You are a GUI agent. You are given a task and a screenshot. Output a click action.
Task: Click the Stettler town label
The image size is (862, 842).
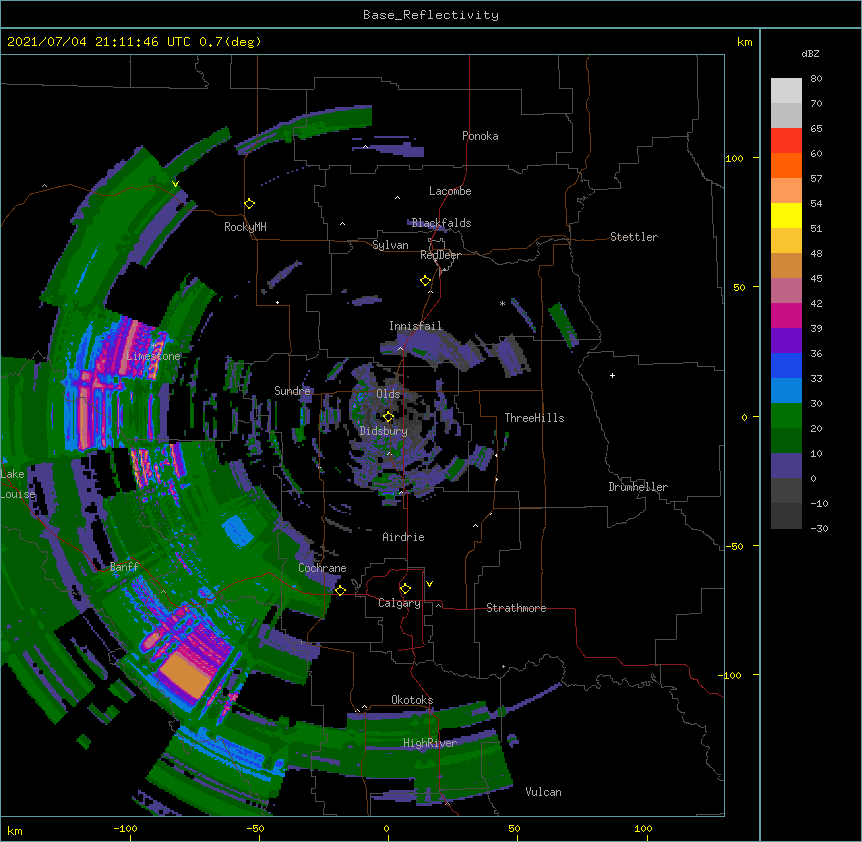click(x=634, y=237)
